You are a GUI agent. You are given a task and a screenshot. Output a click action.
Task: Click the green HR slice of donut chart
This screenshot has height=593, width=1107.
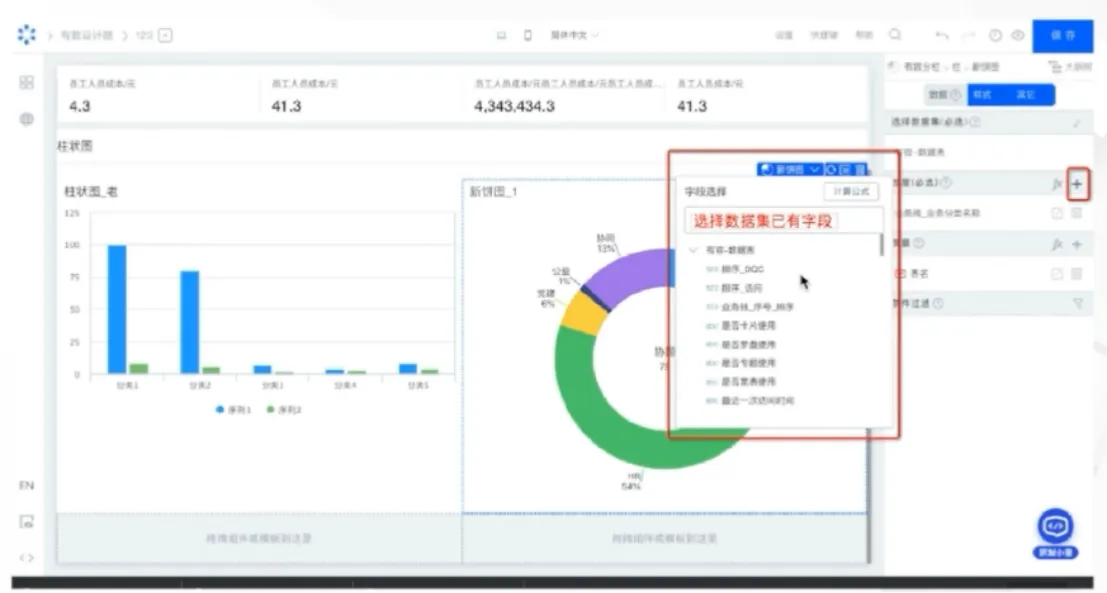607,424
